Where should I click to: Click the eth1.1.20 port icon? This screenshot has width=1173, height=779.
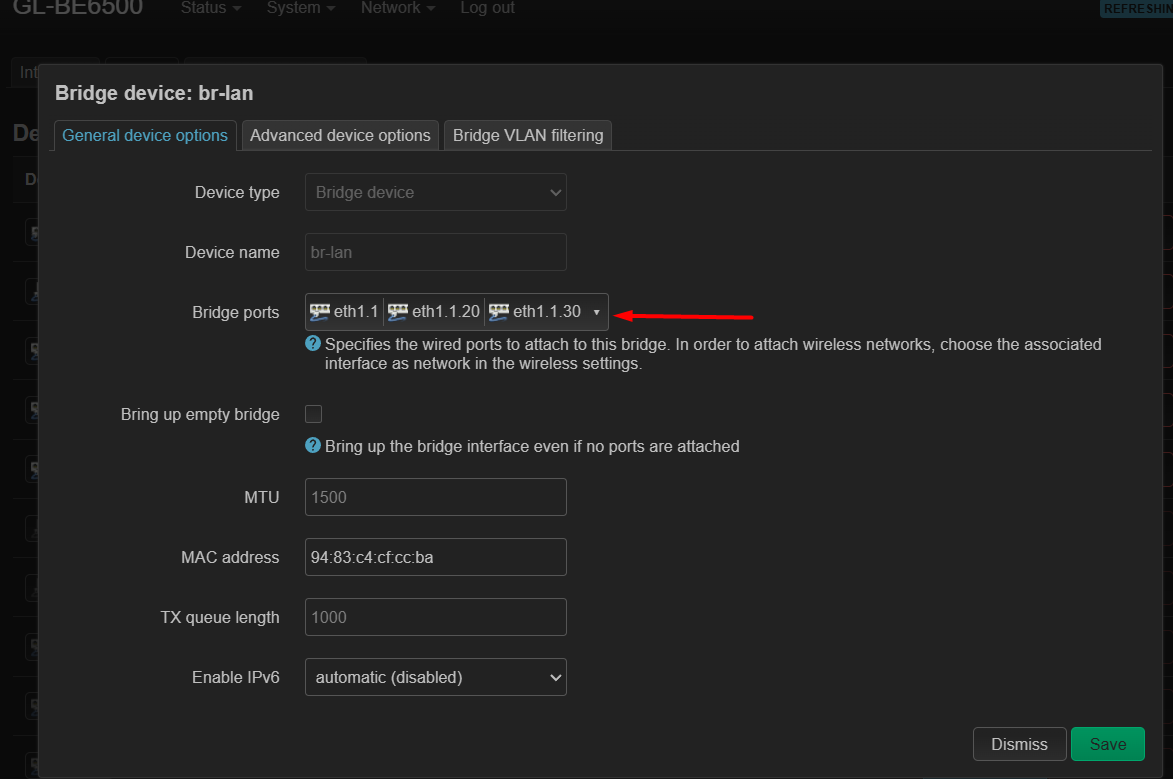pos(398,312)
